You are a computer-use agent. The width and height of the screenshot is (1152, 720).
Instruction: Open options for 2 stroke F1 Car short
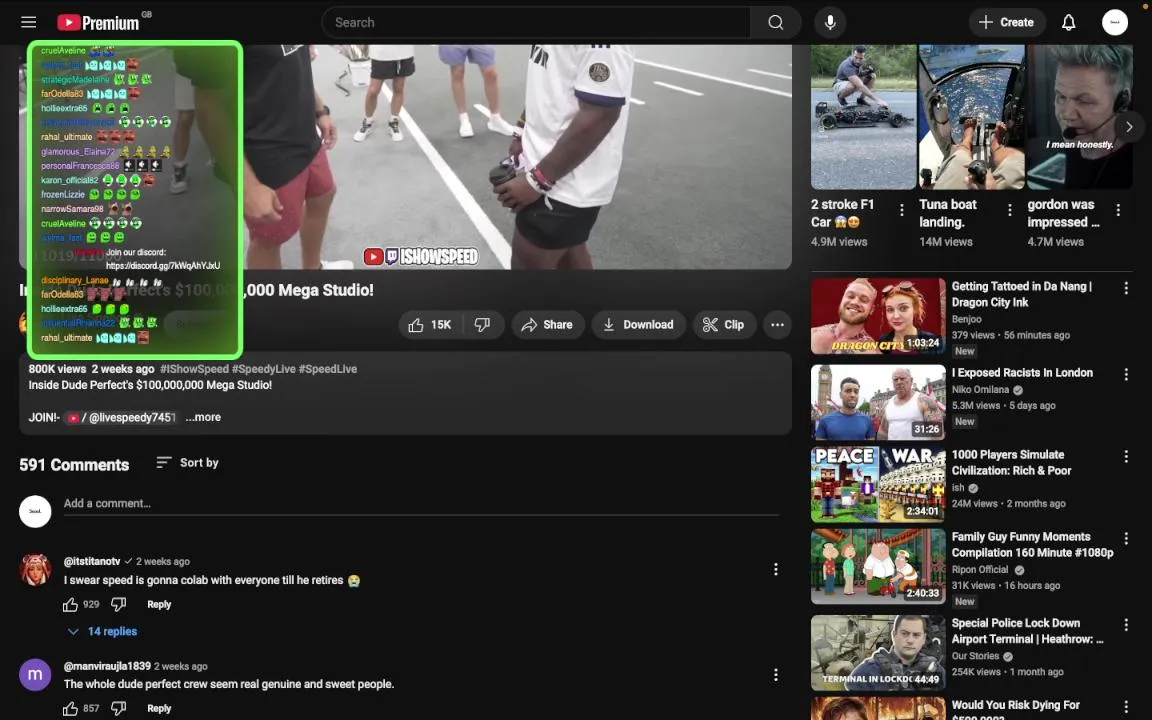pos(902,211)
